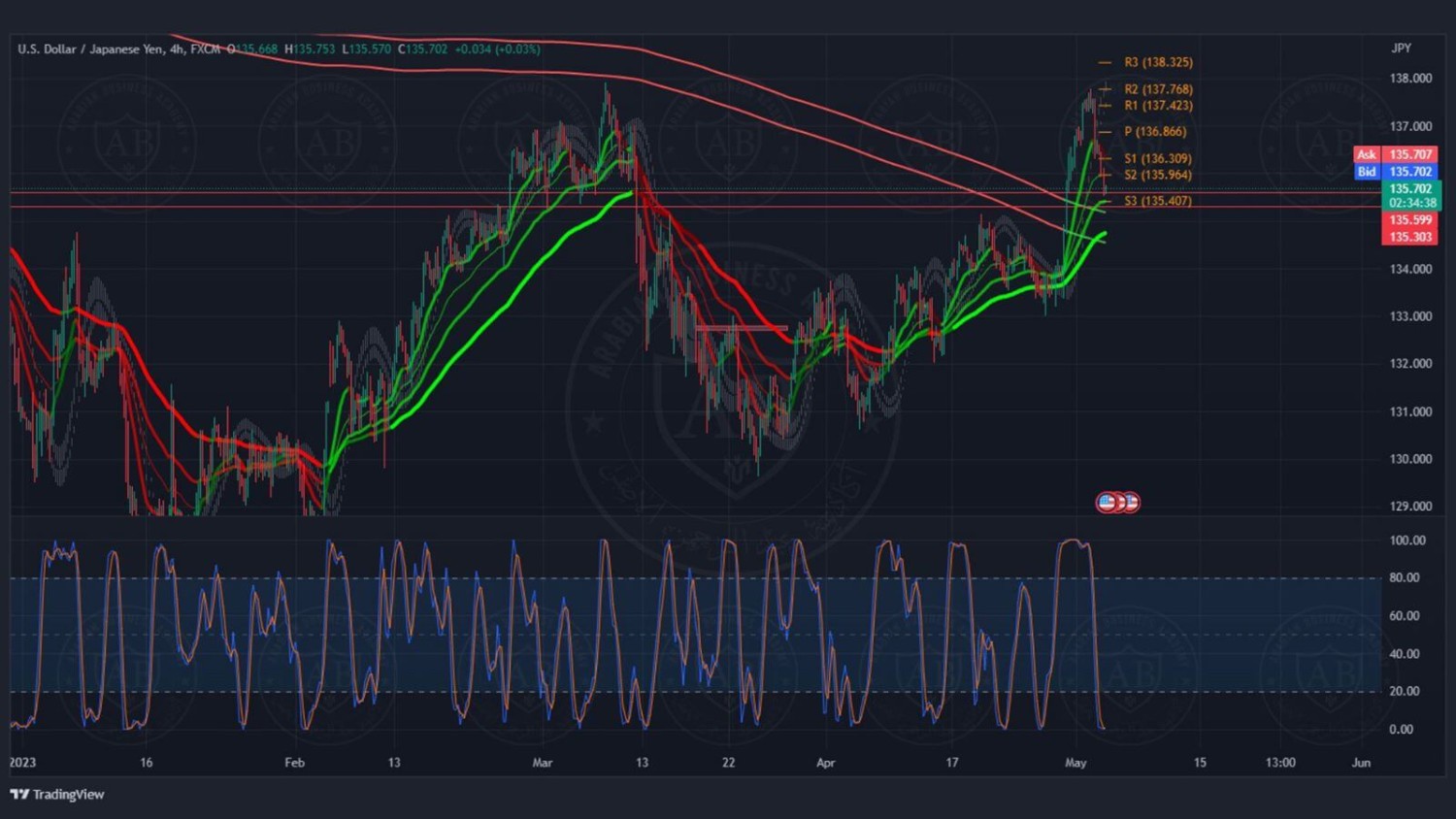Click the TradingView logo

click(57, 794)
